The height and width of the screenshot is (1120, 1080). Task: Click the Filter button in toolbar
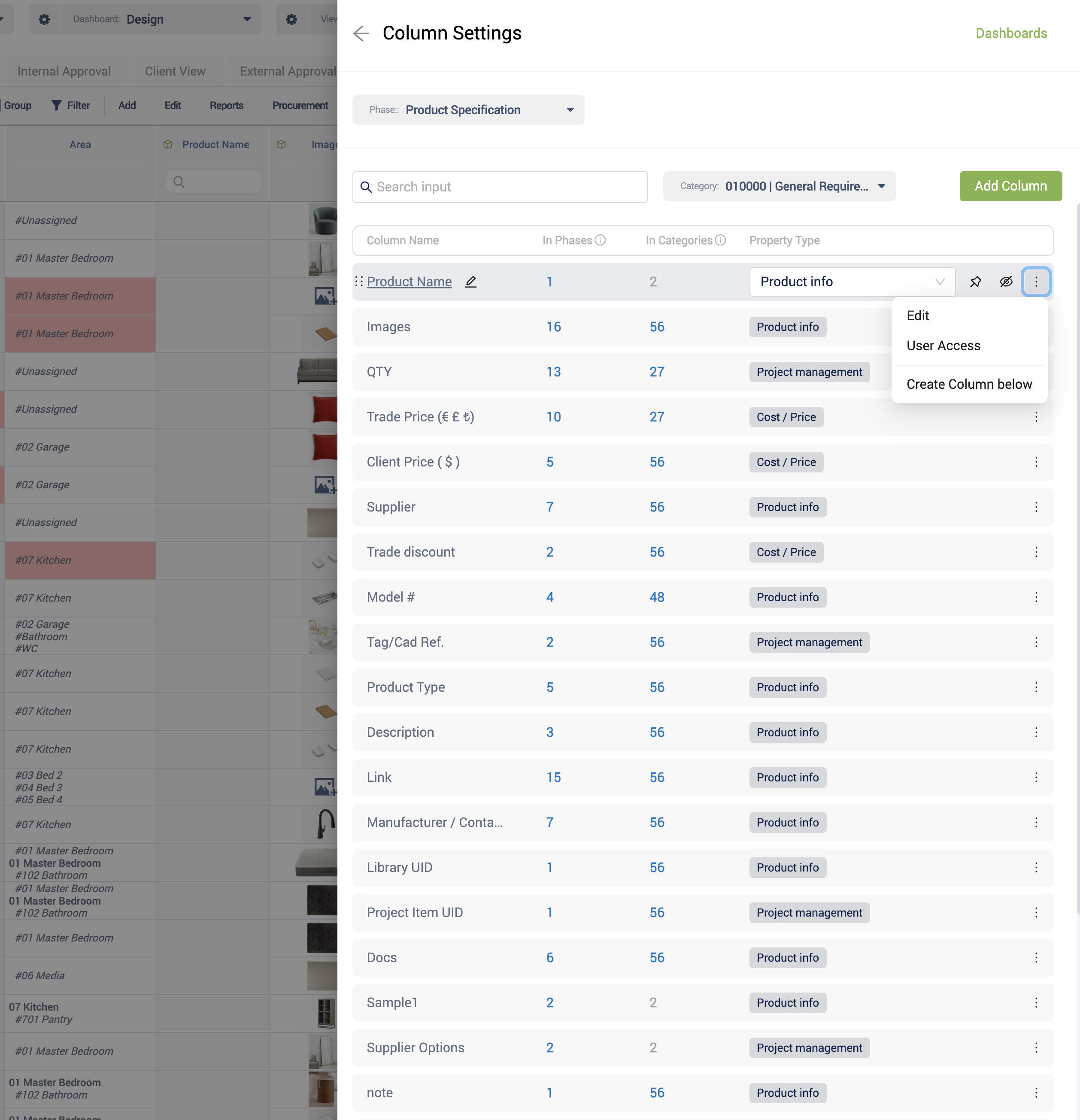click(71, 106)
